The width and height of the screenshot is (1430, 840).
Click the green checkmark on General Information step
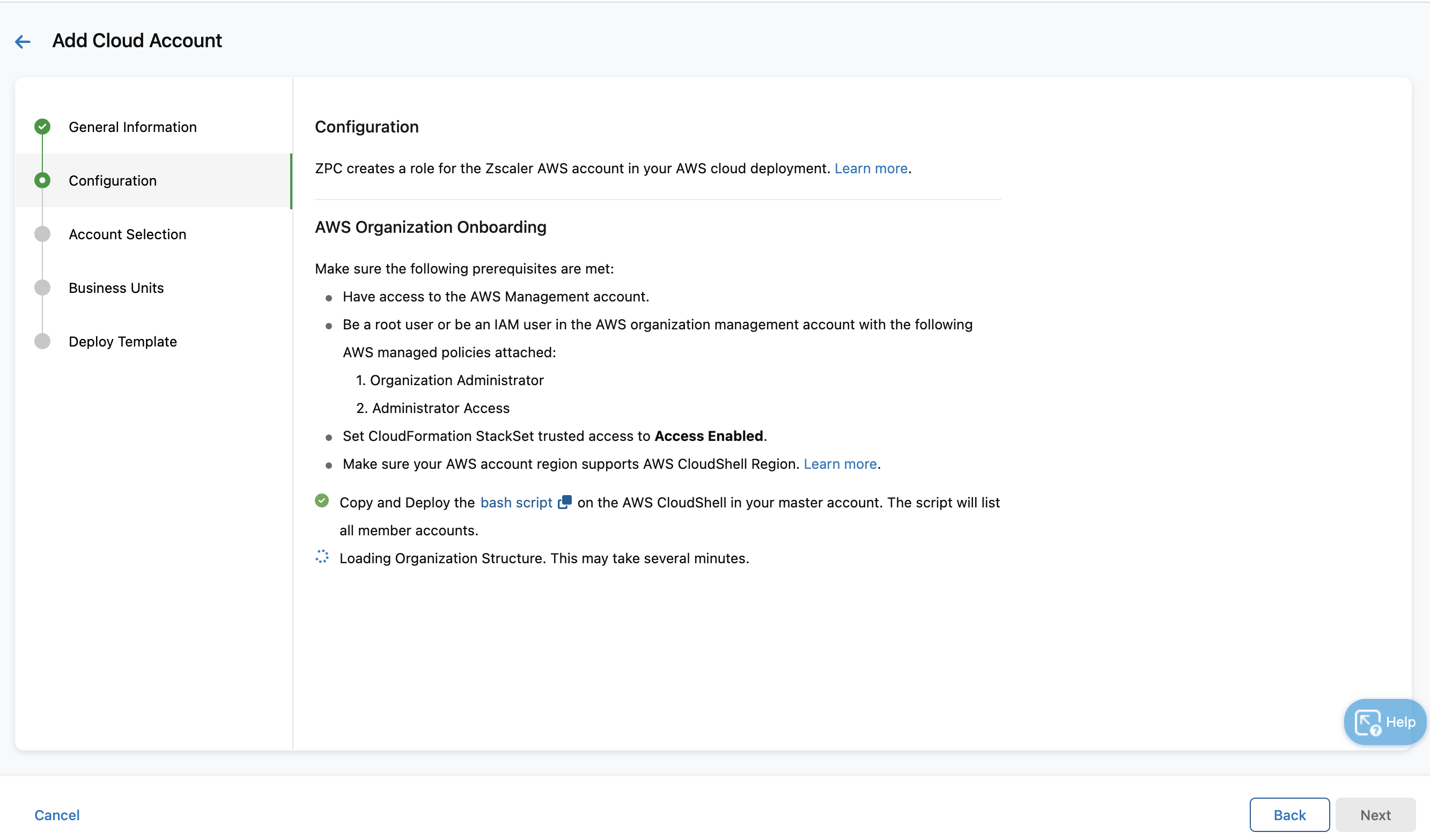[42, 126]
